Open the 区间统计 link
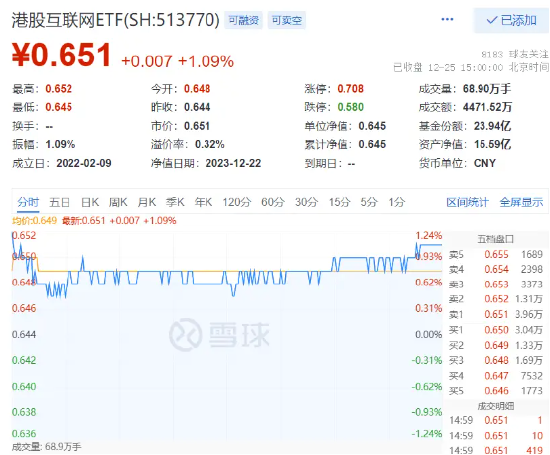550x455 pixels. pos(467,202)
